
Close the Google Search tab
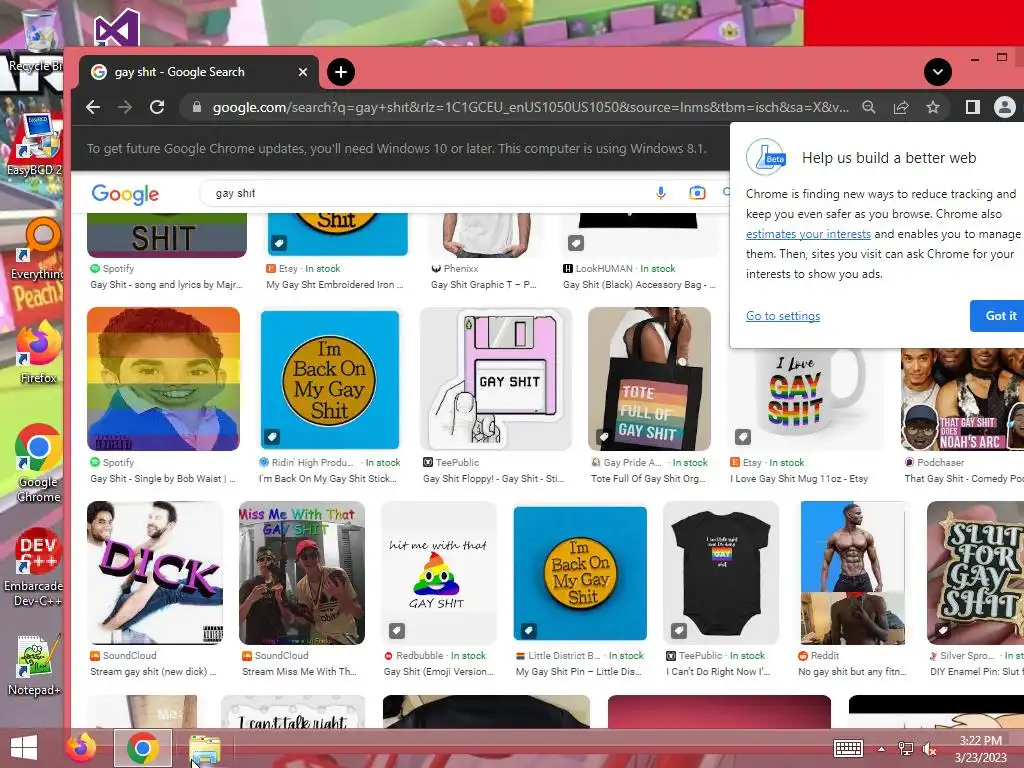(302, 72)
